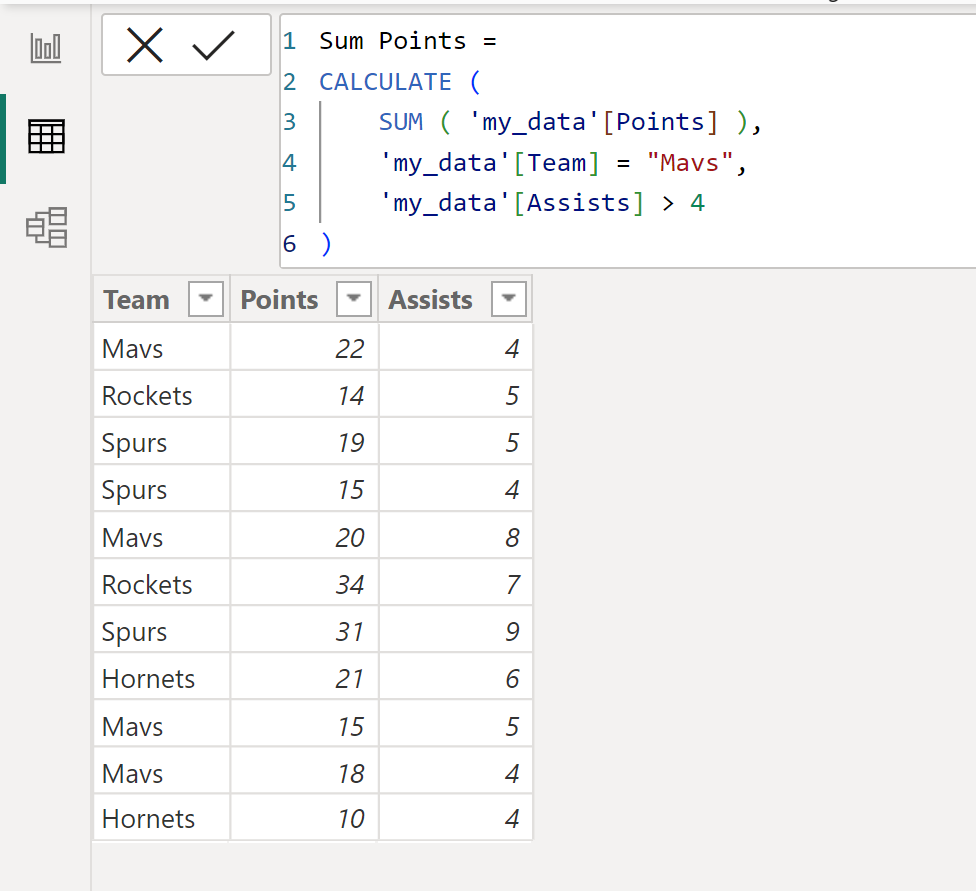
Task: Click the SUM function in the formula
Action: 400,121
